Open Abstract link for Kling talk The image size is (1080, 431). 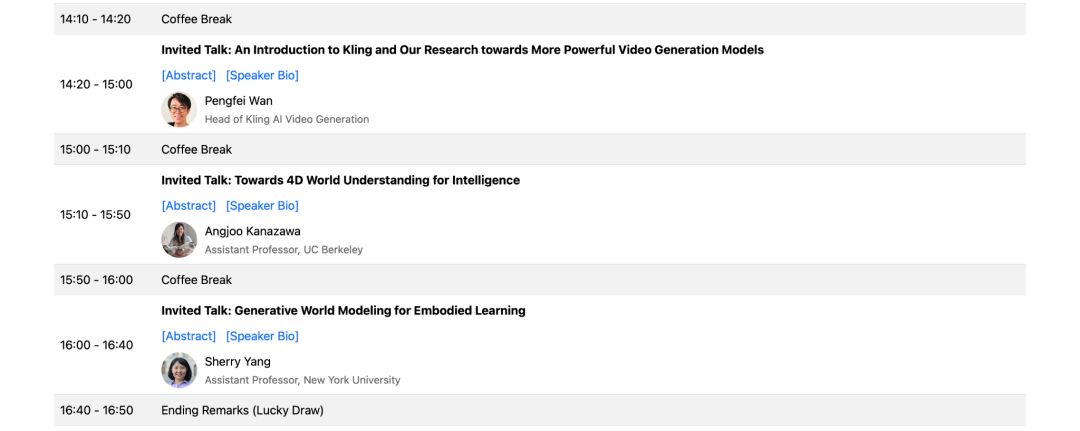click(x=189, y=76)
